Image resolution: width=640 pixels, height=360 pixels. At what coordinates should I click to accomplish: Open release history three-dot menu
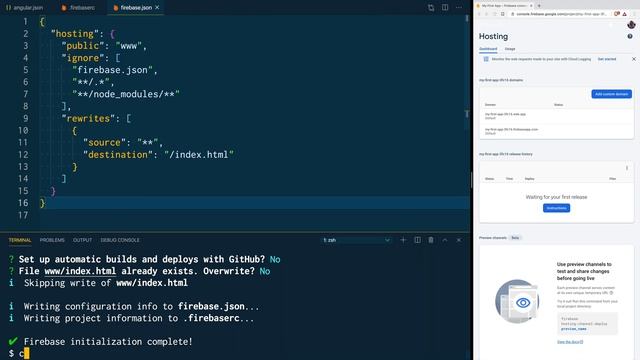(627, 168)
